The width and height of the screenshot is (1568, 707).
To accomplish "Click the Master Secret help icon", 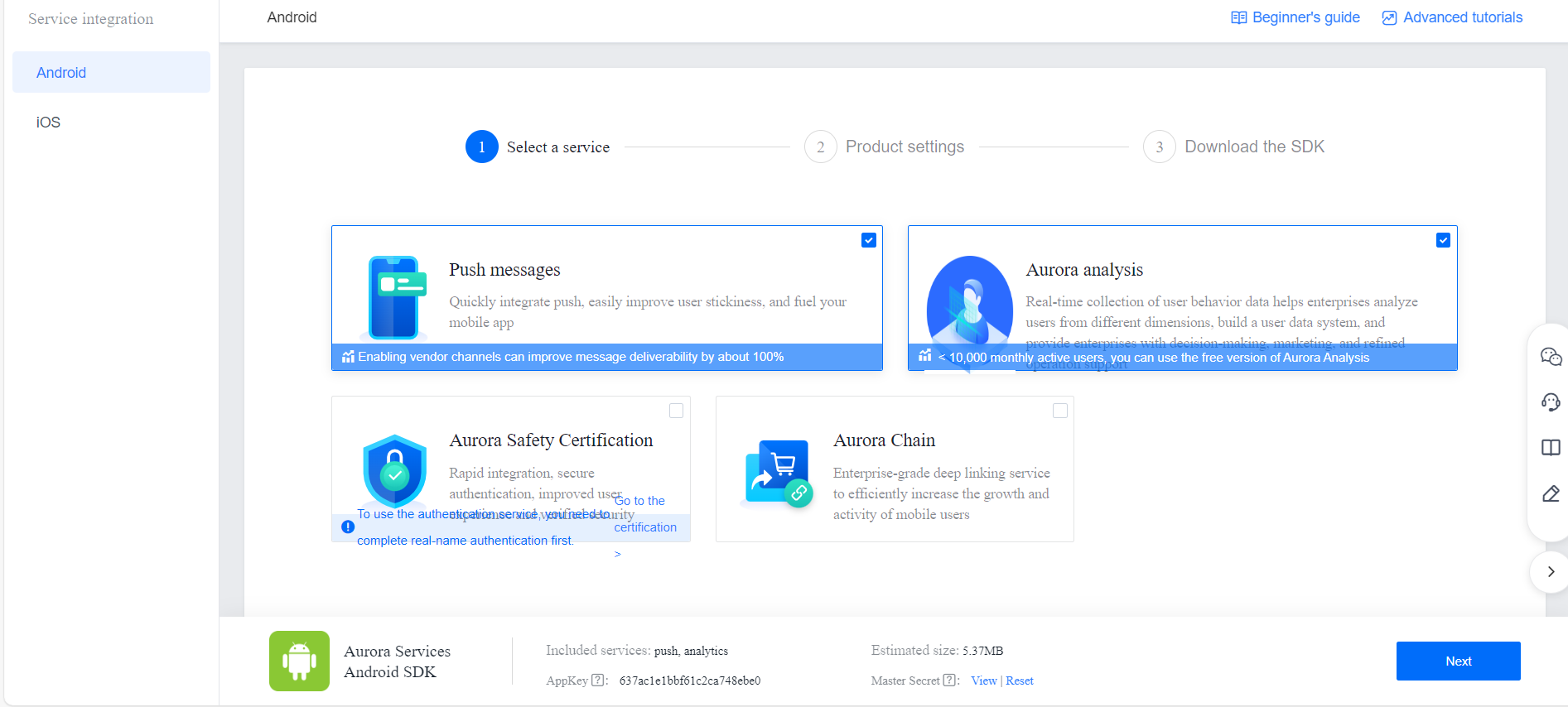I will pos(949,681).
